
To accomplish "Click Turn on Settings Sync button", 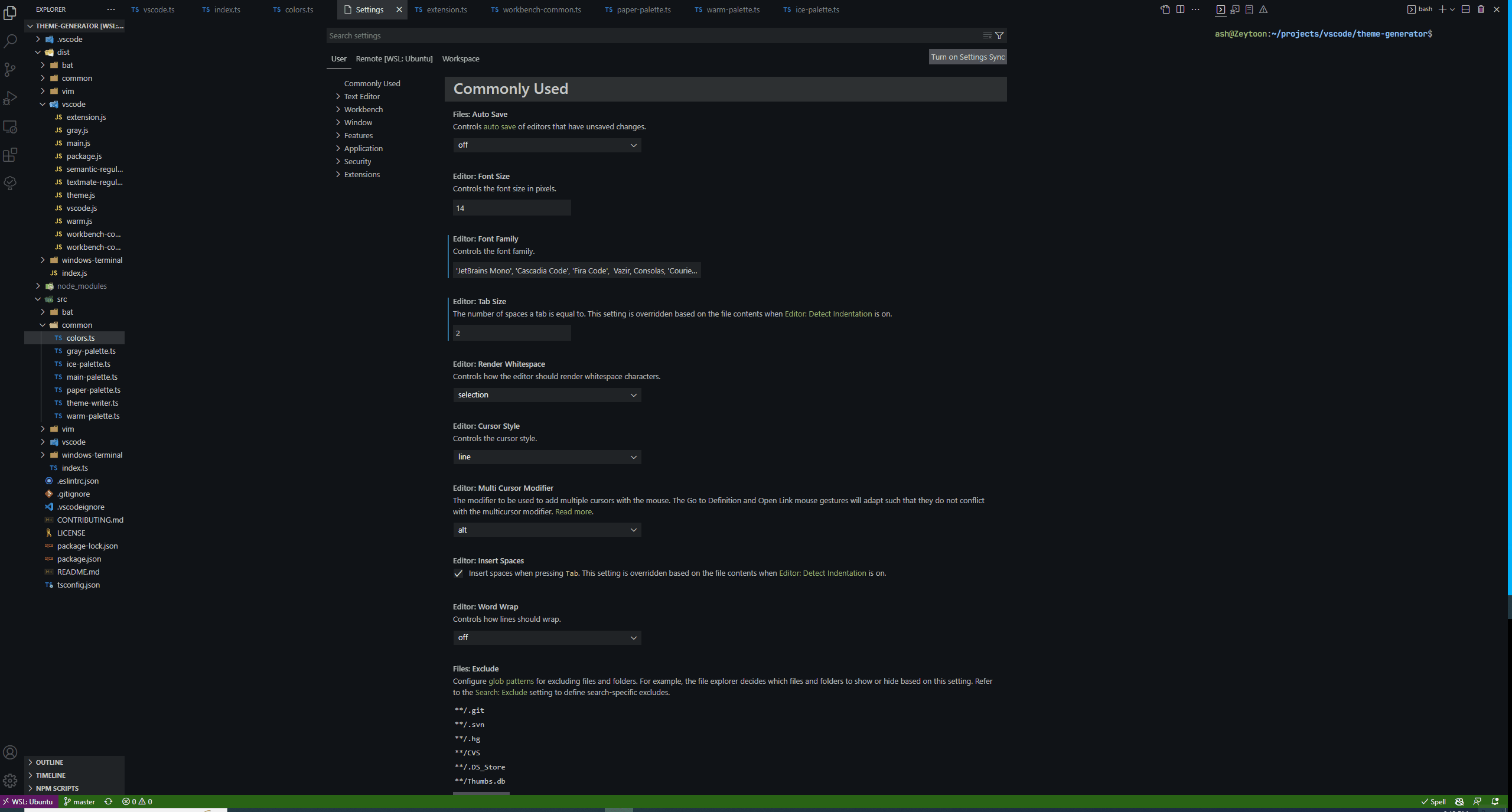I will [967, 57].
